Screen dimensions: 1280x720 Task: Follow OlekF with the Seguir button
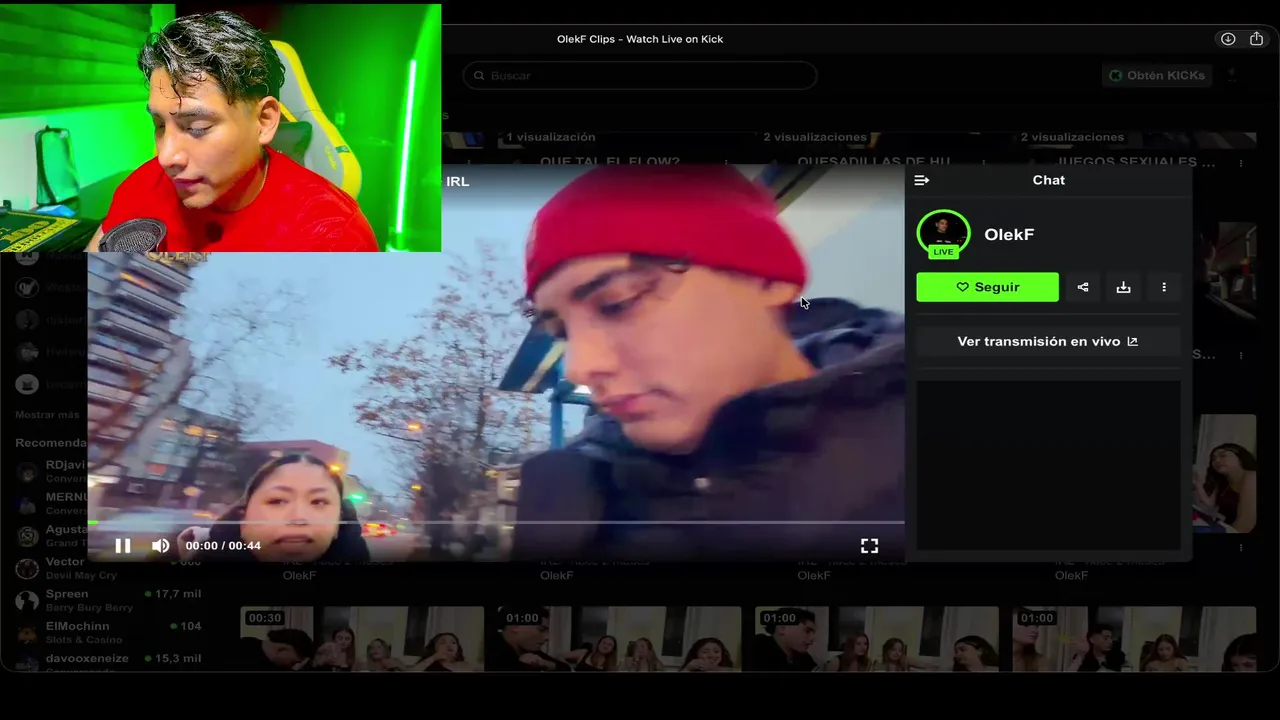click(x=987, y=287)
